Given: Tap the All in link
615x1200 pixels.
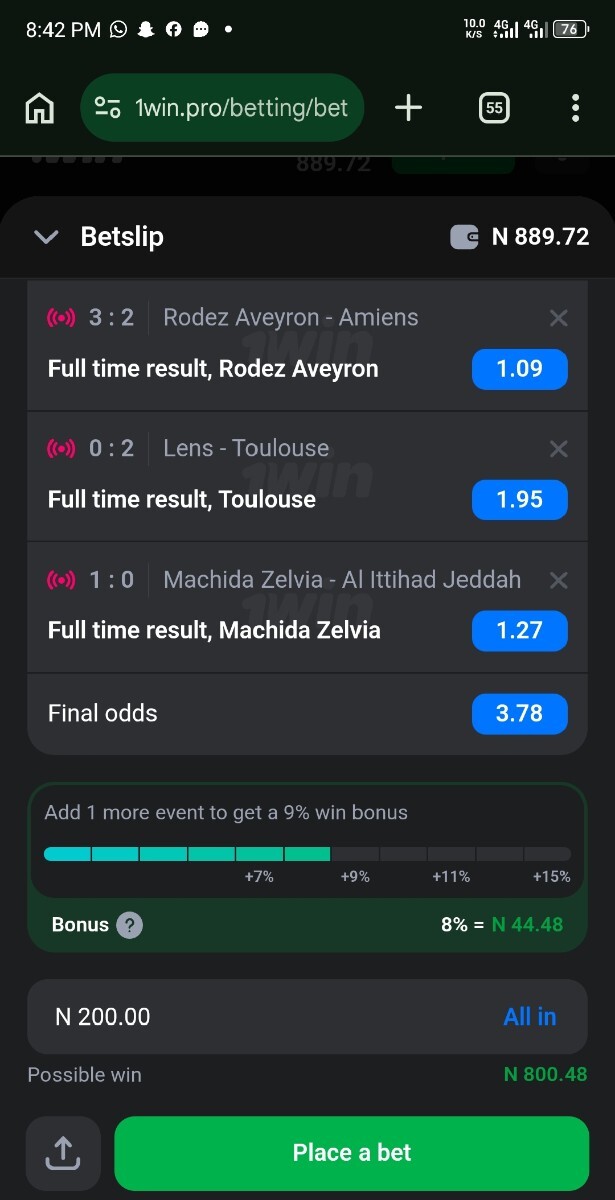Looking at the screenshot, I should 529,1017.
